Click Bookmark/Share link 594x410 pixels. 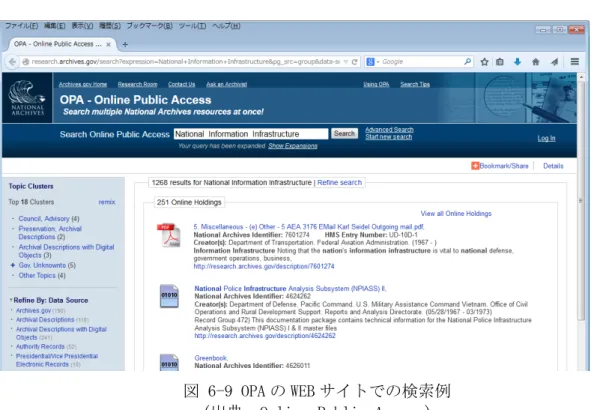(504, 166)
